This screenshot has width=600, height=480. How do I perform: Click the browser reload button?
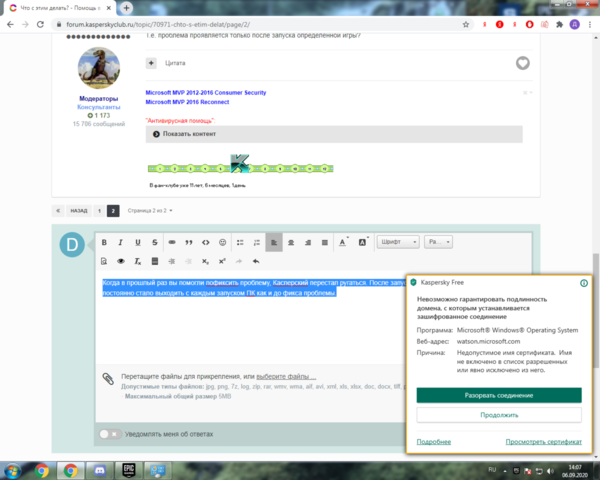point(40,24)
